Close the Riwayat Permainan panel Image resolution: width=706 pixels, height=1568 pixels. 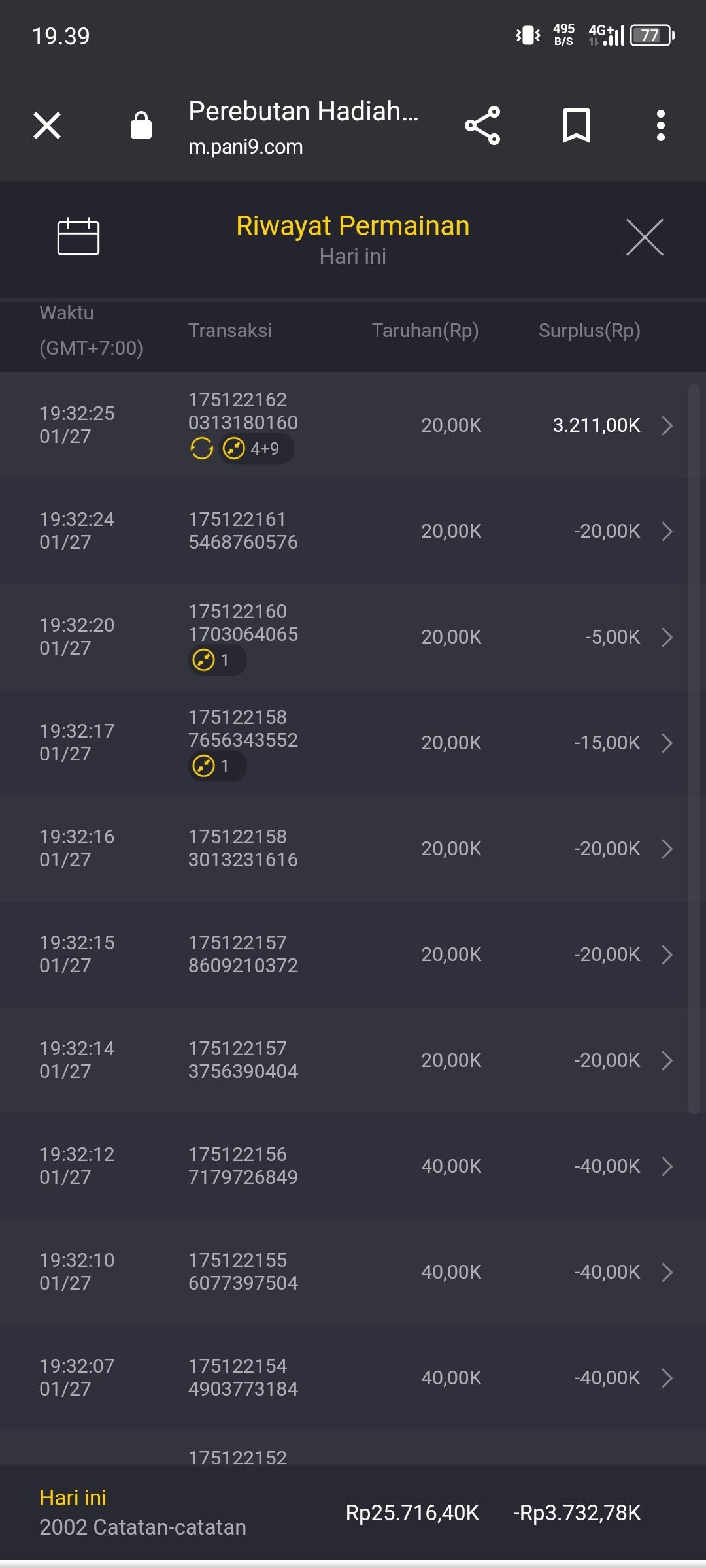[645, 237]
